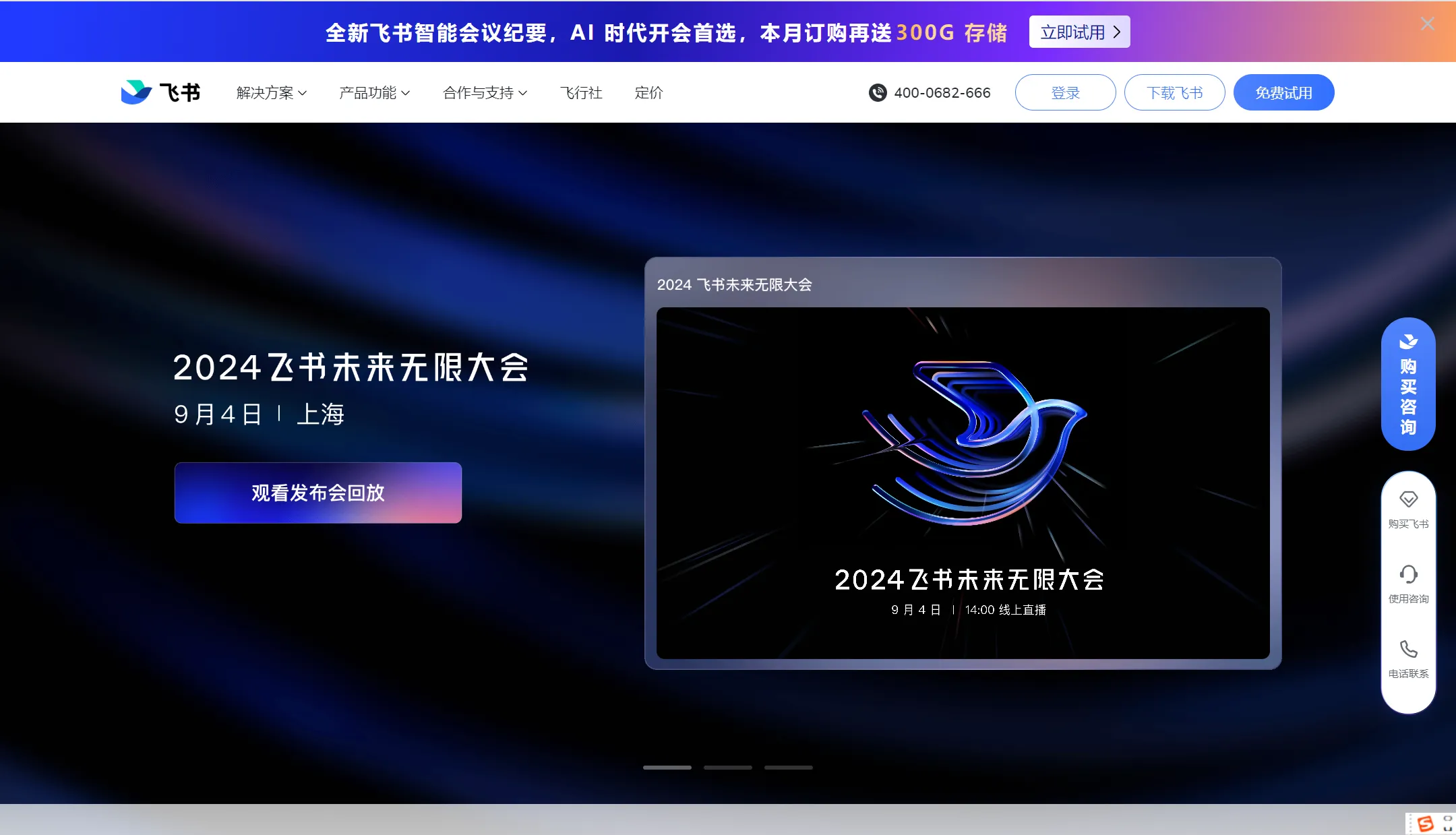Click the 登录 login button
This screenshot has width=1456, height=835.
tap(1066, 92)
